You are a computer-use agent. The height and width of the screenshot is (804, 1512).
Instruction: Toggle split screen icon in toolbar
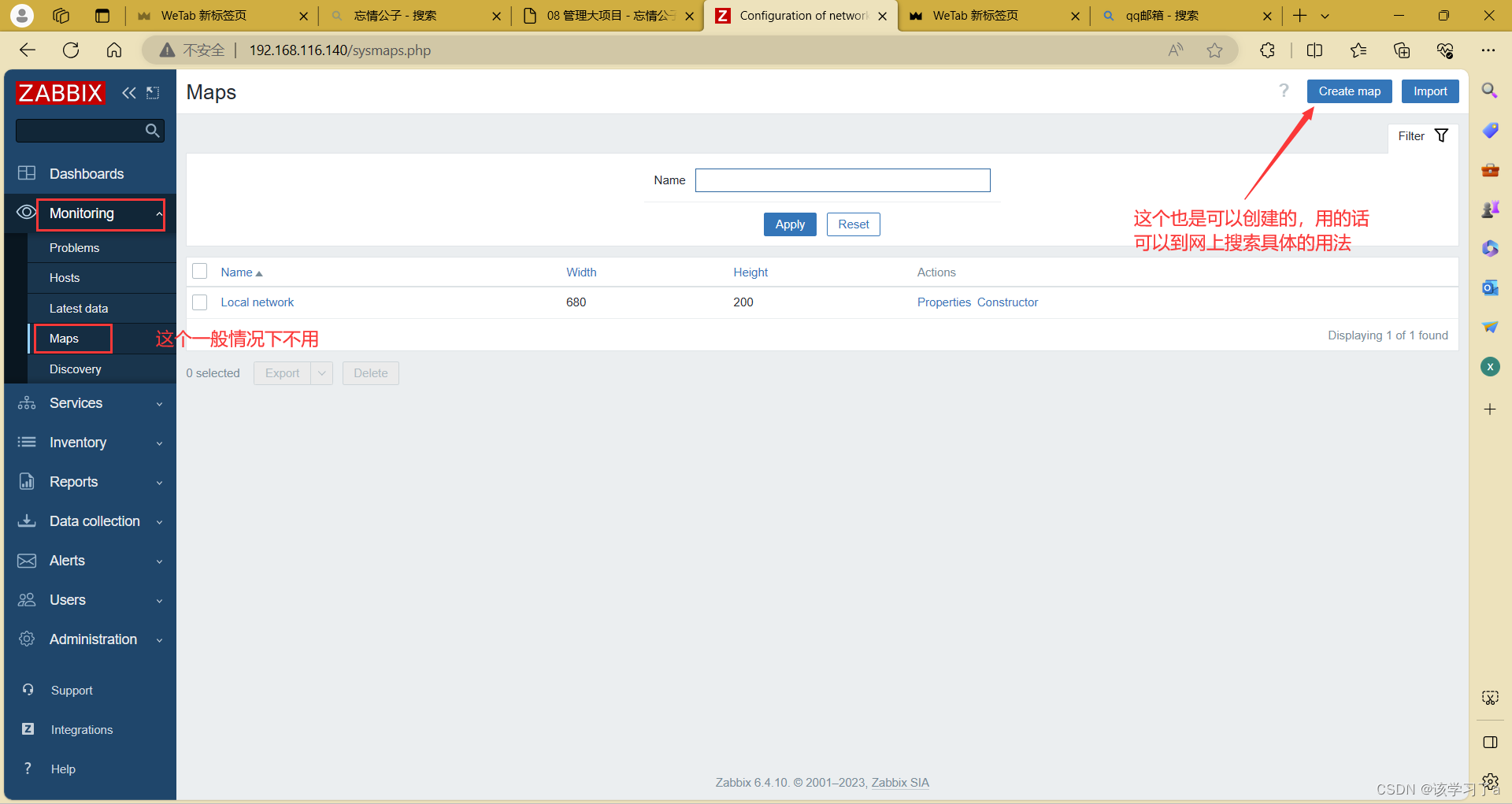point(1314,50)
